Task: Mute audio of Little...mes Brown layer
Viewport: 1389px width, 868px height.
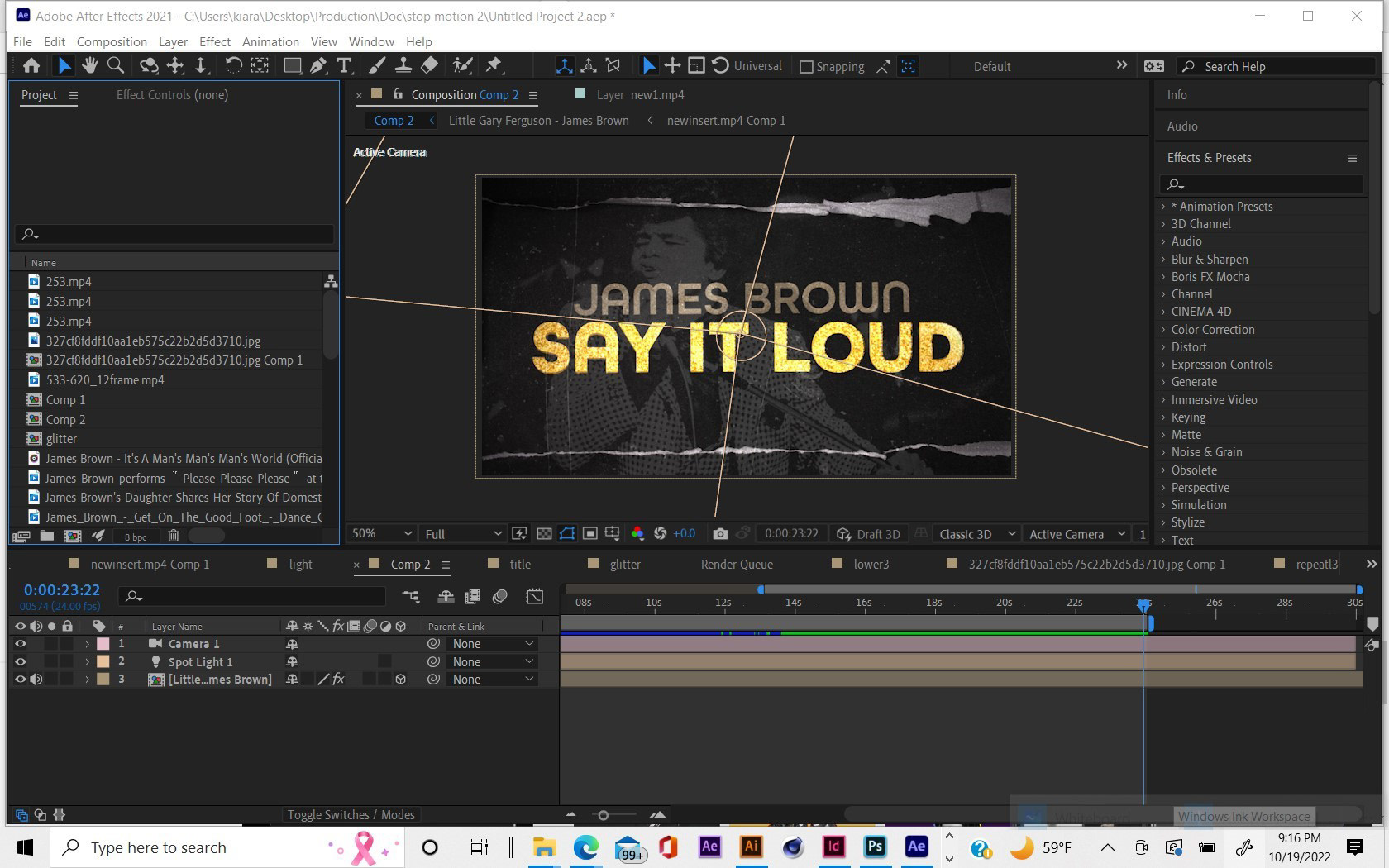Action: [x=36, y=680]
